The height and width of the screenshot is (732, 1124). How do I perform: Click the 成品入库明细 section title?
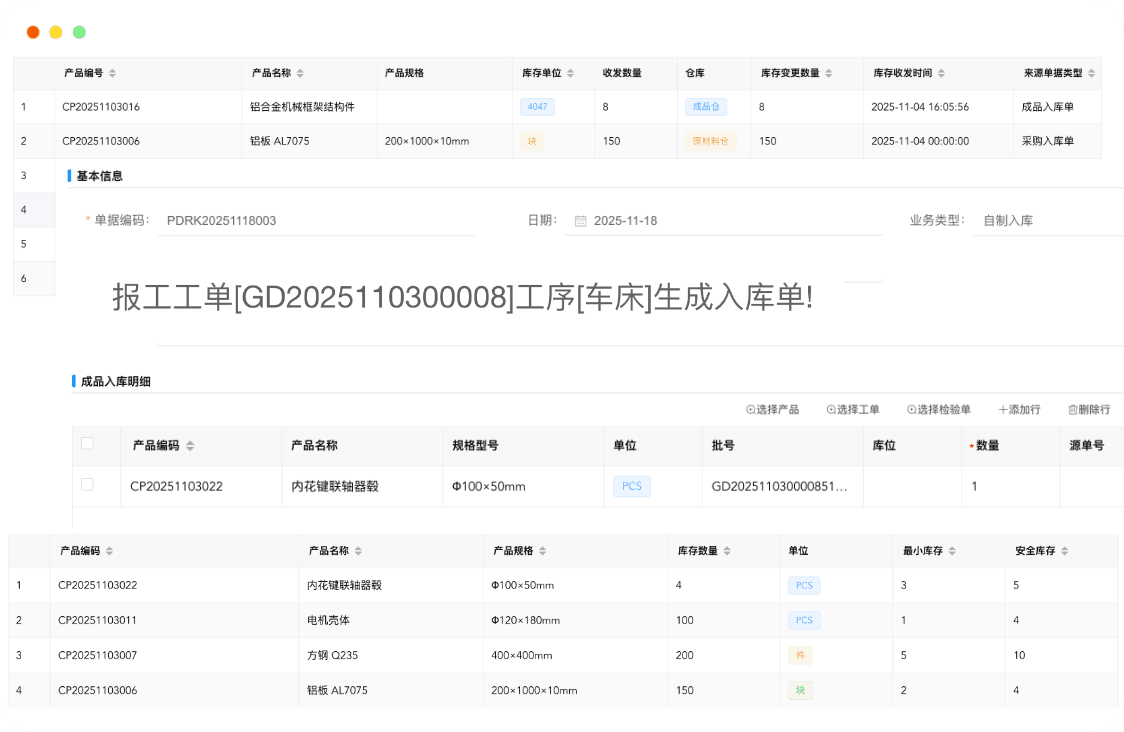[x=115, y=381]
